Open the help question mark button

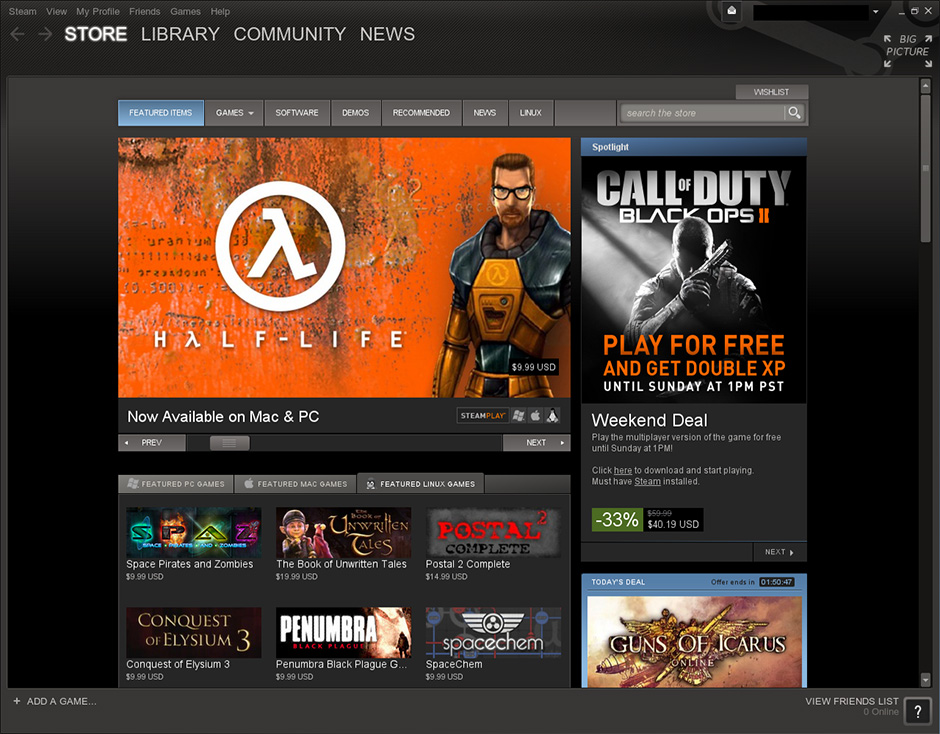pyautogui.click(x=917, y=711)
